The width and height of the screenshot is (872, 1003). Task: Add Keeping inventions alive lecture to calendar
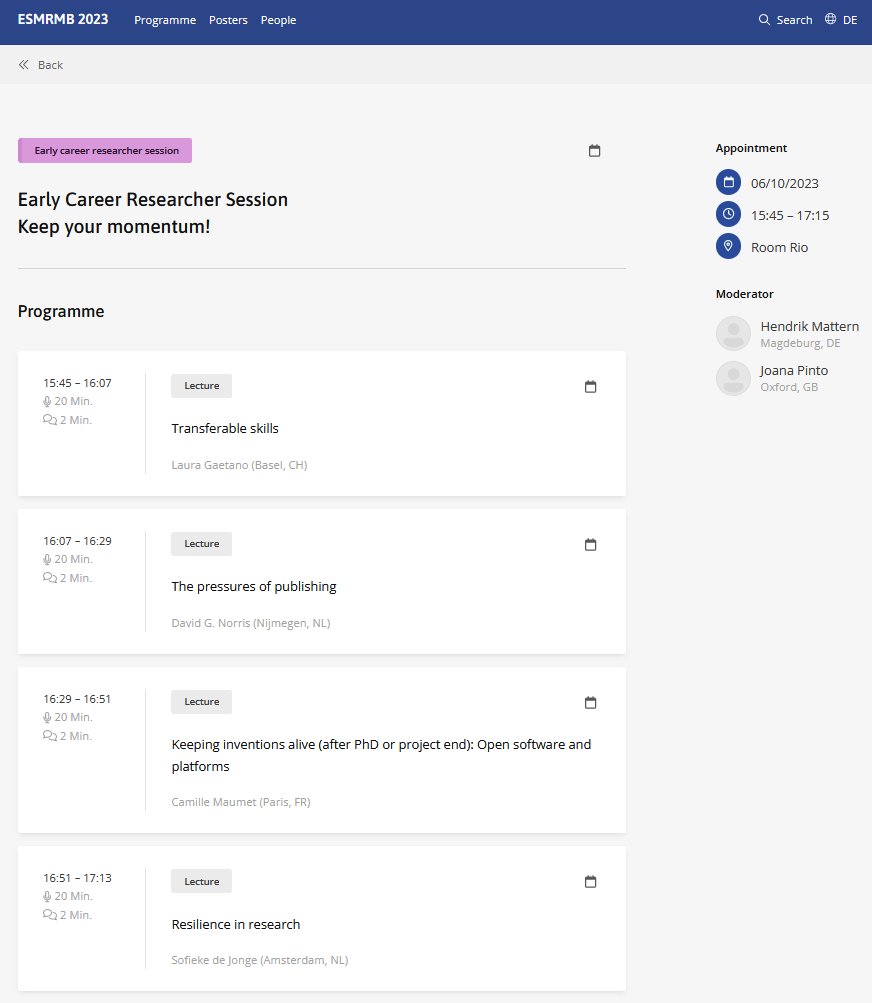591,702
